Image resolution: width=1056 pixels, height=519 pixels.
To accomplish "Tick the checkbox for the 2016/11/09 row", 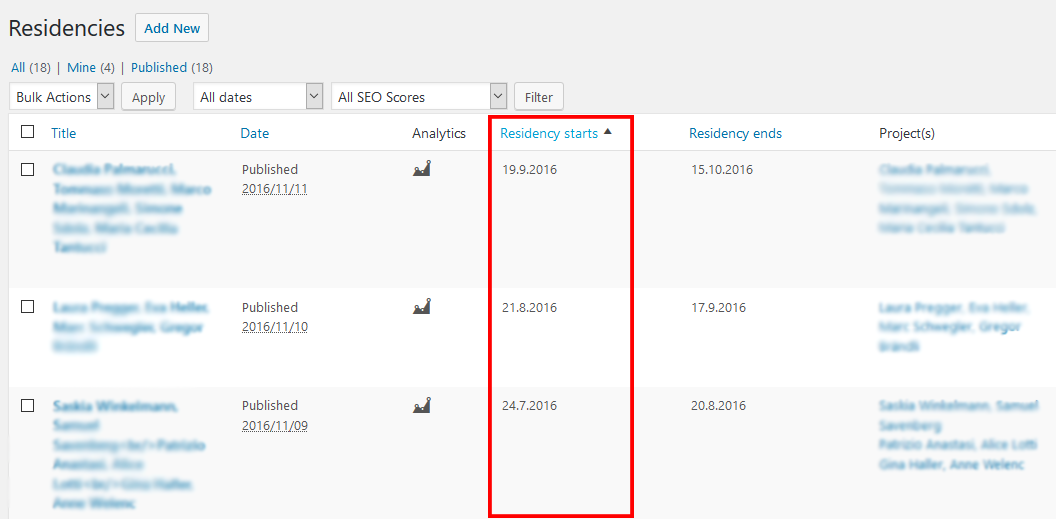I will (28, 405).
